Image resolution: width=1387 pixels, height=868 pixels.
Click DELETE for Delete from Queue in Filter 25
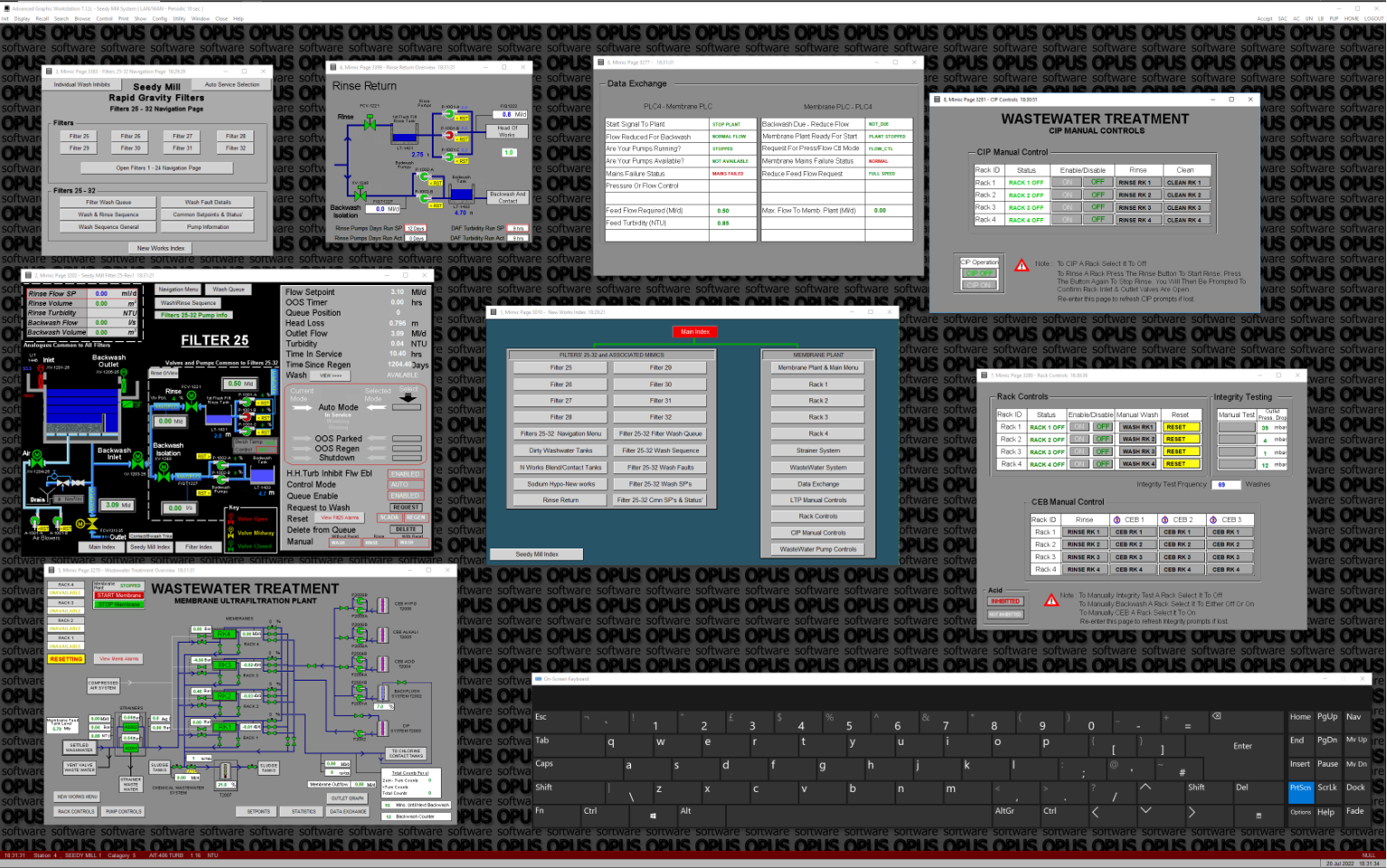tap(406, 529)
